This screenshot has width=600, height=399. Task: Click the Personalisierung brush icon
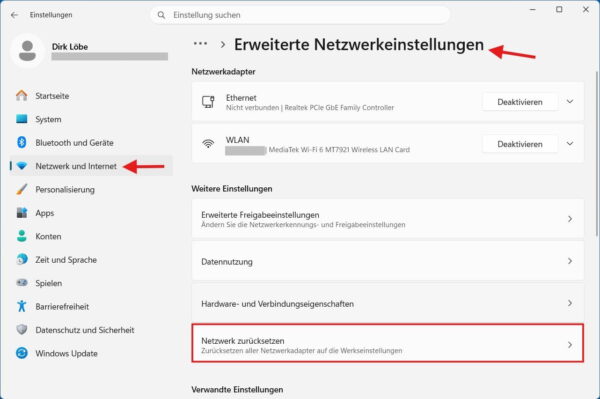click(x=22, y=189)
